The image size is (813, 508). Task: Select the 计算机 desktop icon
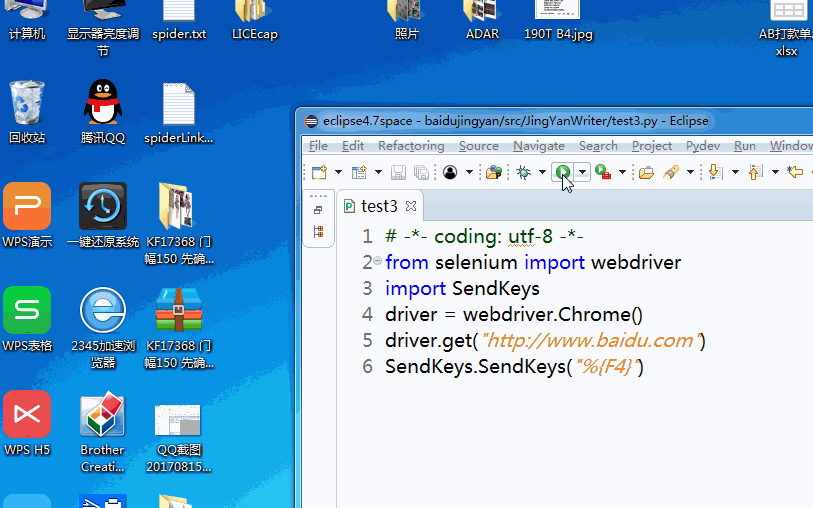pyautogui.click(x=27, y=21)
